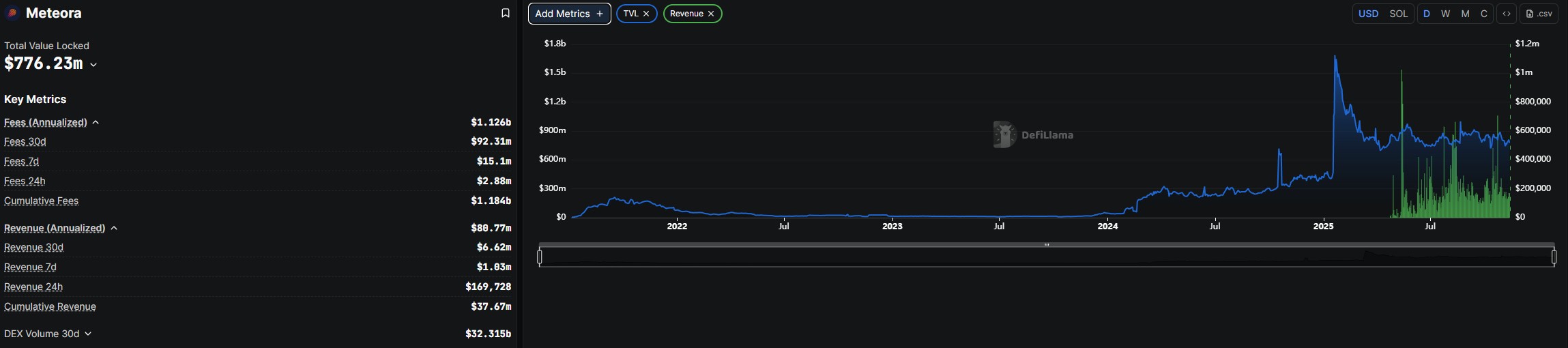Open the embed chart code icon

click(1507, 14)
